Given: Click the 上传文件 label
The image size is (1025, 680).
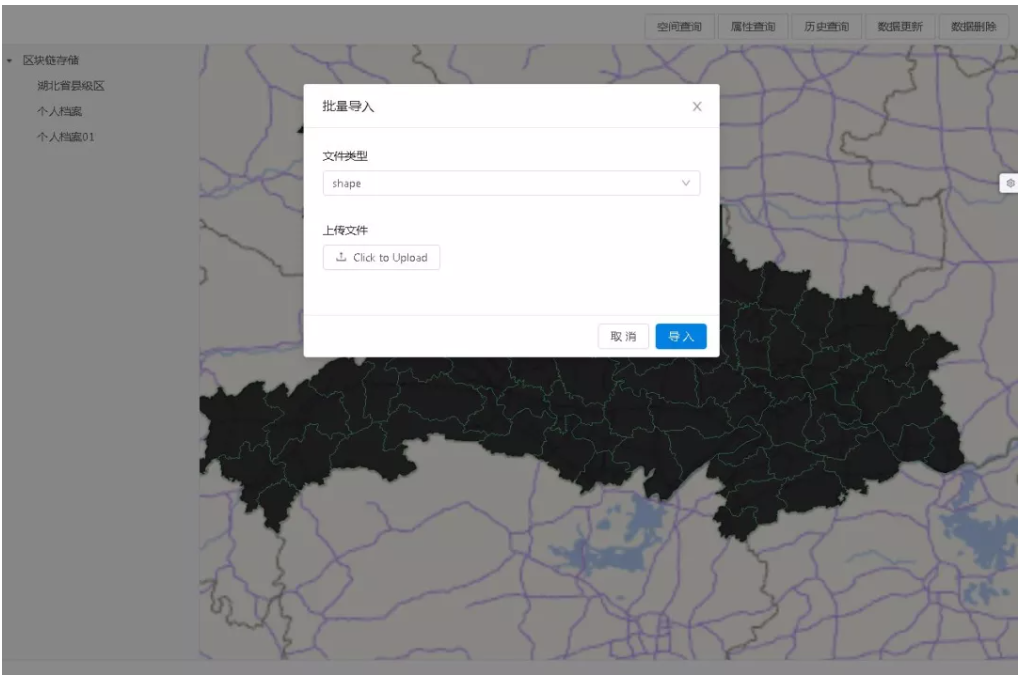Looking at the screenshot, I should click(x=344, y=230).
